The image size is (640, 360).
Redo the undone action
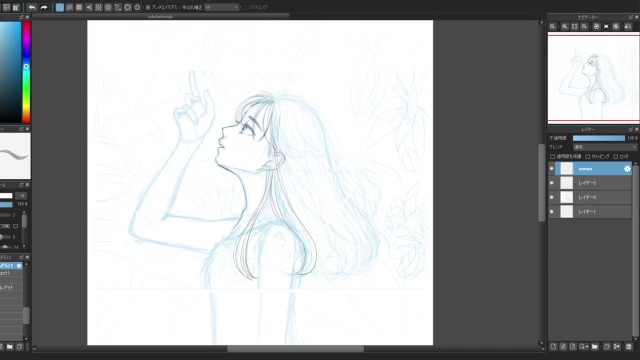44,7
